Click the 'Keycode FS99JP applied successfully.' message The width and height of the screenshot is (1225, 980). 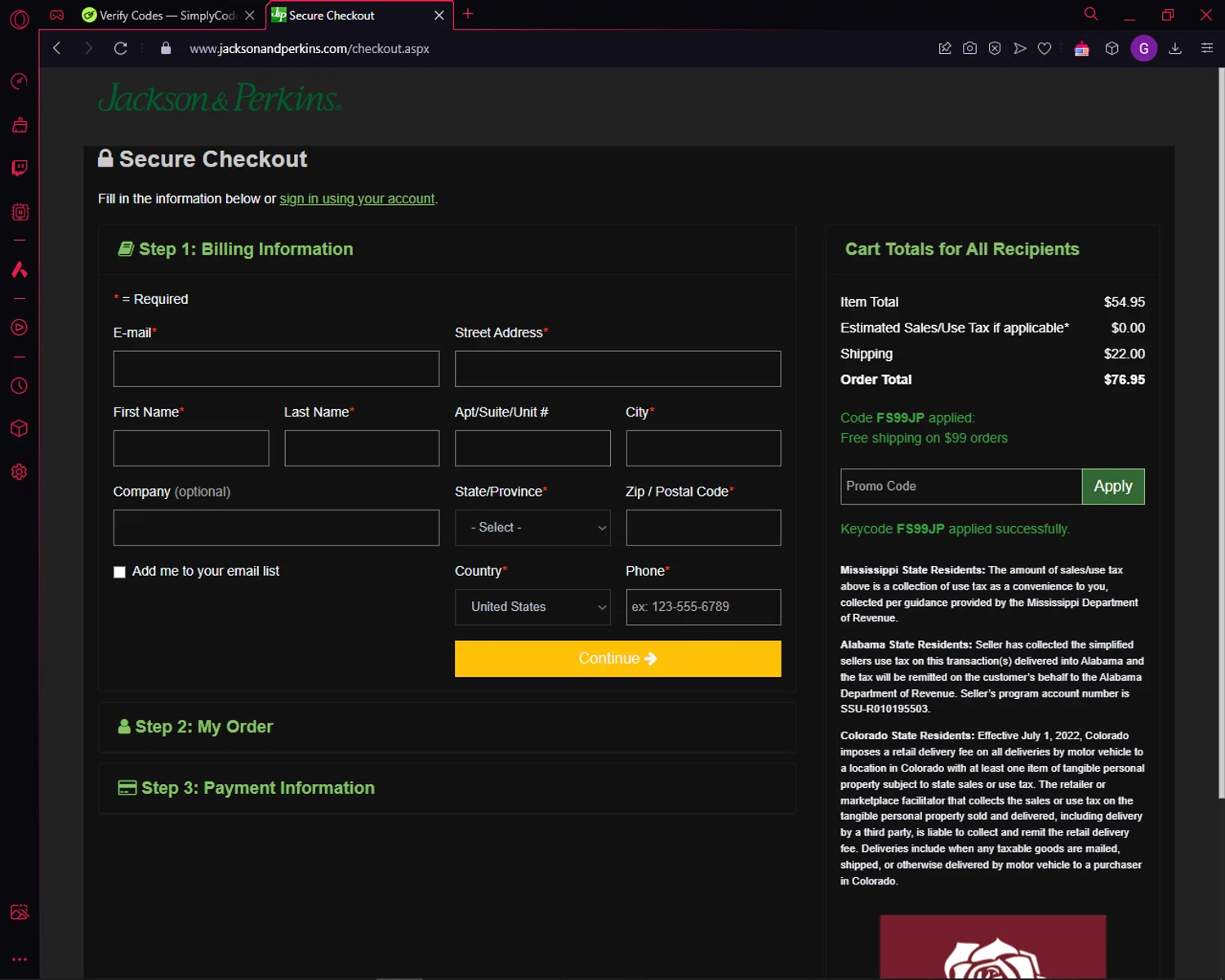click(955, 529)
